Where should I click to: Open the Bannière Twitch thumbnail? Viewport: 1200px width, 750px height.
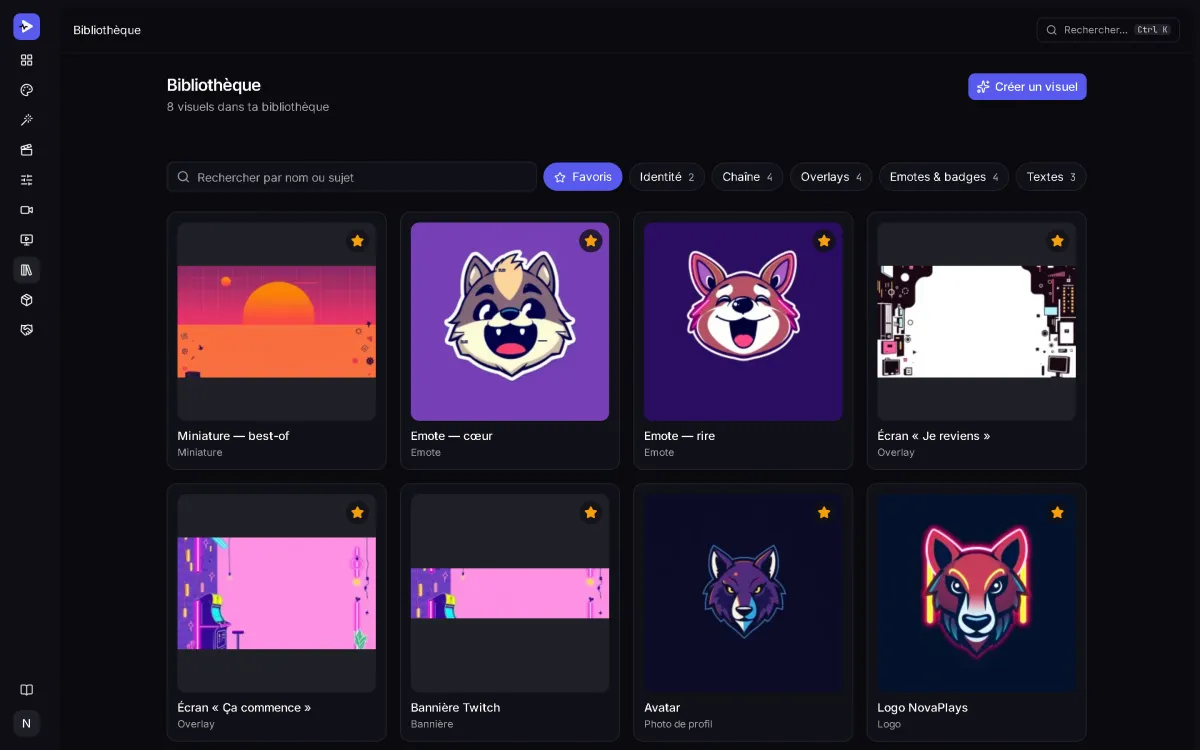click(510, 594)
